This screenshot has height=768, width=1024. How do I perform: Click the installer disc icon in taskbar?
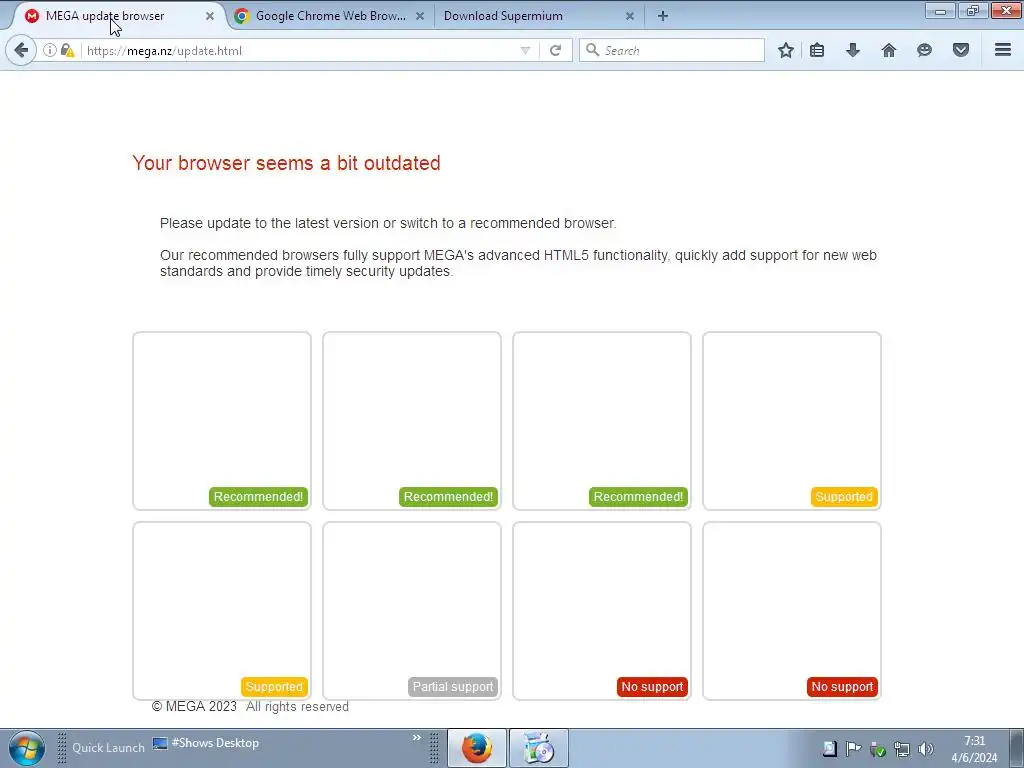click(x=539, y=748)
